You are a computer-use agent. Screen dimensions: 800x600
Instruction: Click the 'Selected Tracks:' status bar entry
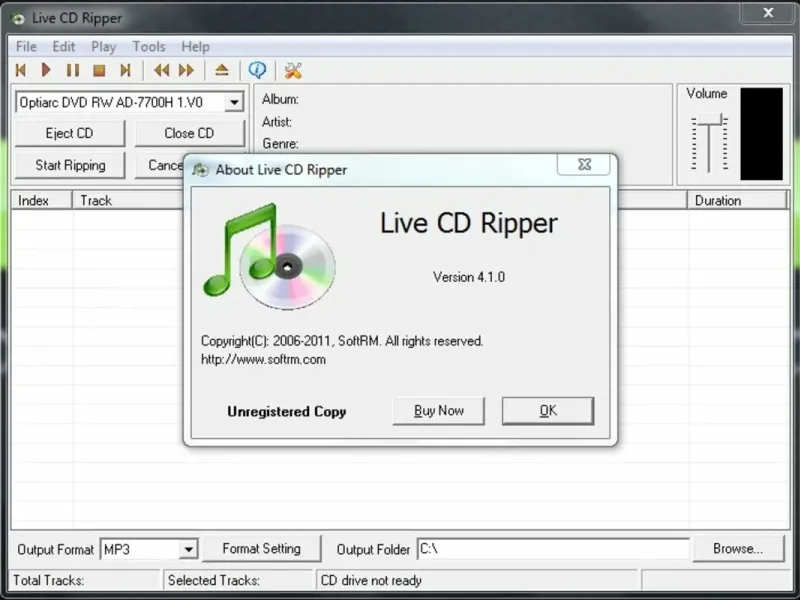point(214,580)
